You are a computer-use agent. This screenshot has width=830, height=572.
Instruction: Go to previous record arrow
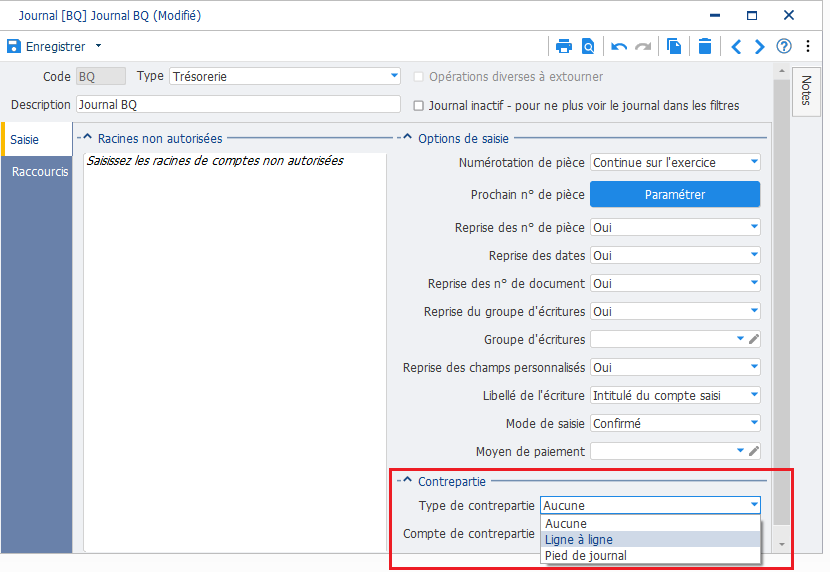pos(736,46)
